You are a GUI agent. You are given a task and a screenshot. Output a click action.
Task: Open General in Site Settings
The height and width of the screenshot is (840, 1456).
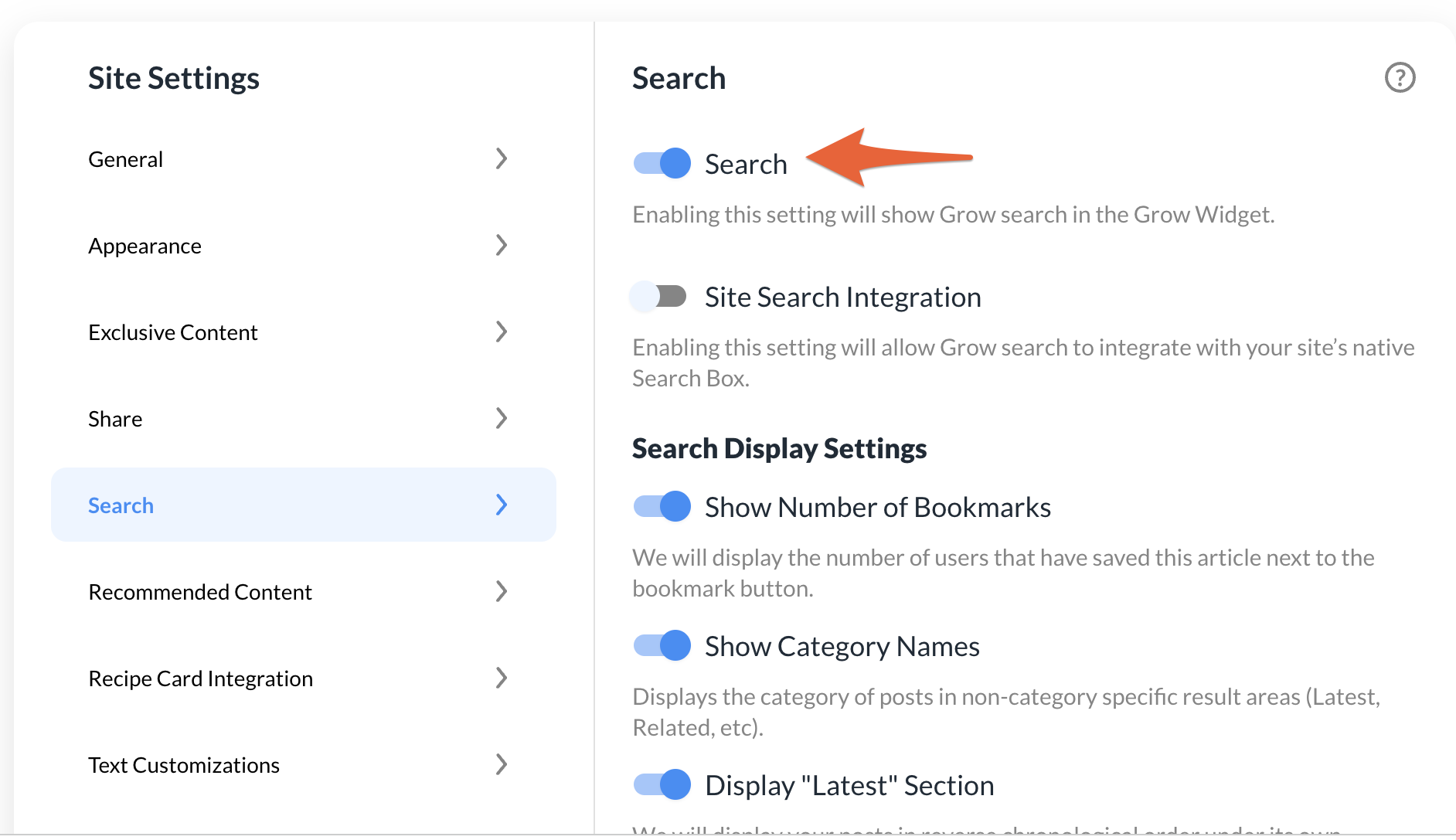[304, 159]
